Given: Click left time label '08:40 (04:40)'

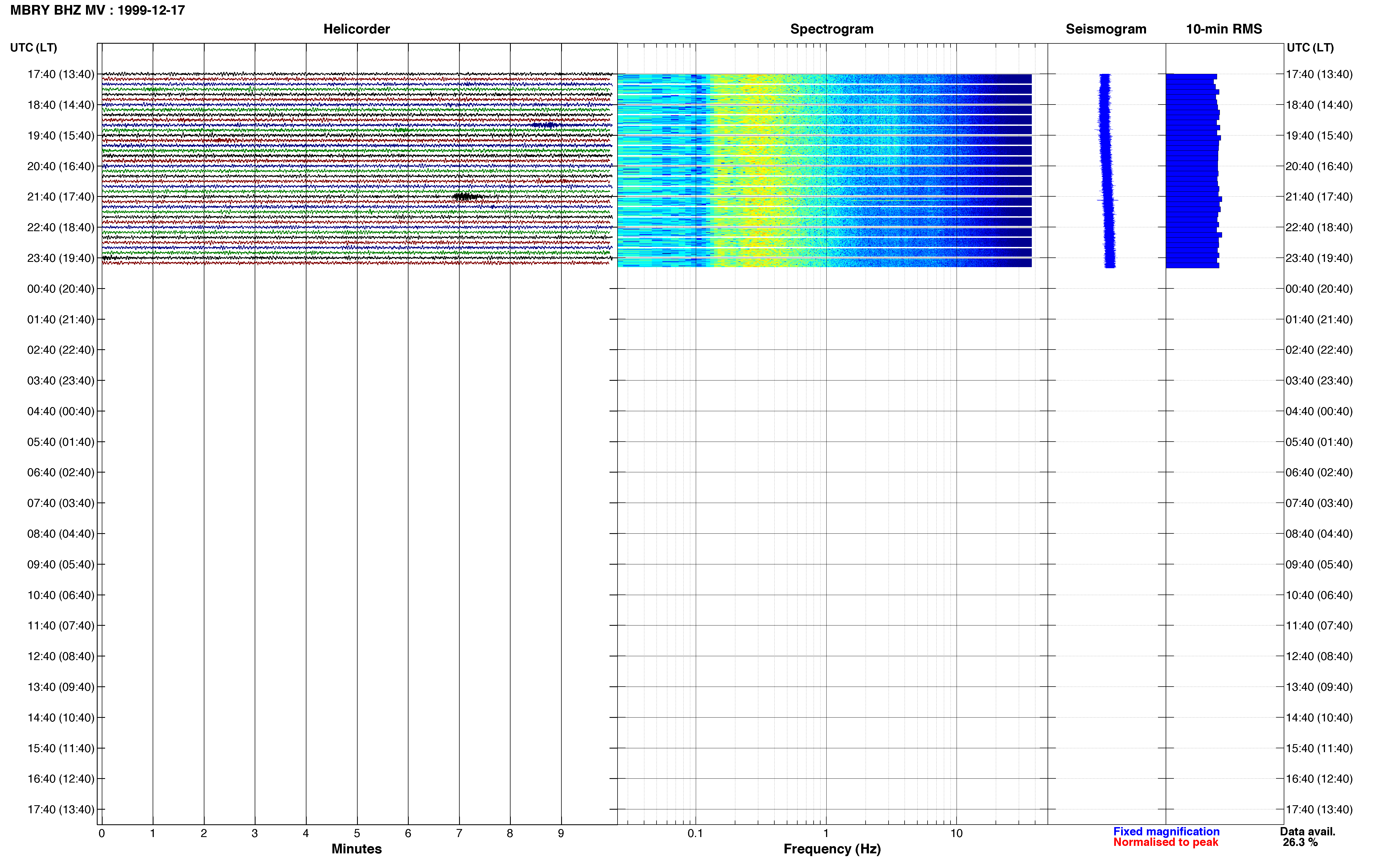Looking at the screenshot, I should [61, 534].
